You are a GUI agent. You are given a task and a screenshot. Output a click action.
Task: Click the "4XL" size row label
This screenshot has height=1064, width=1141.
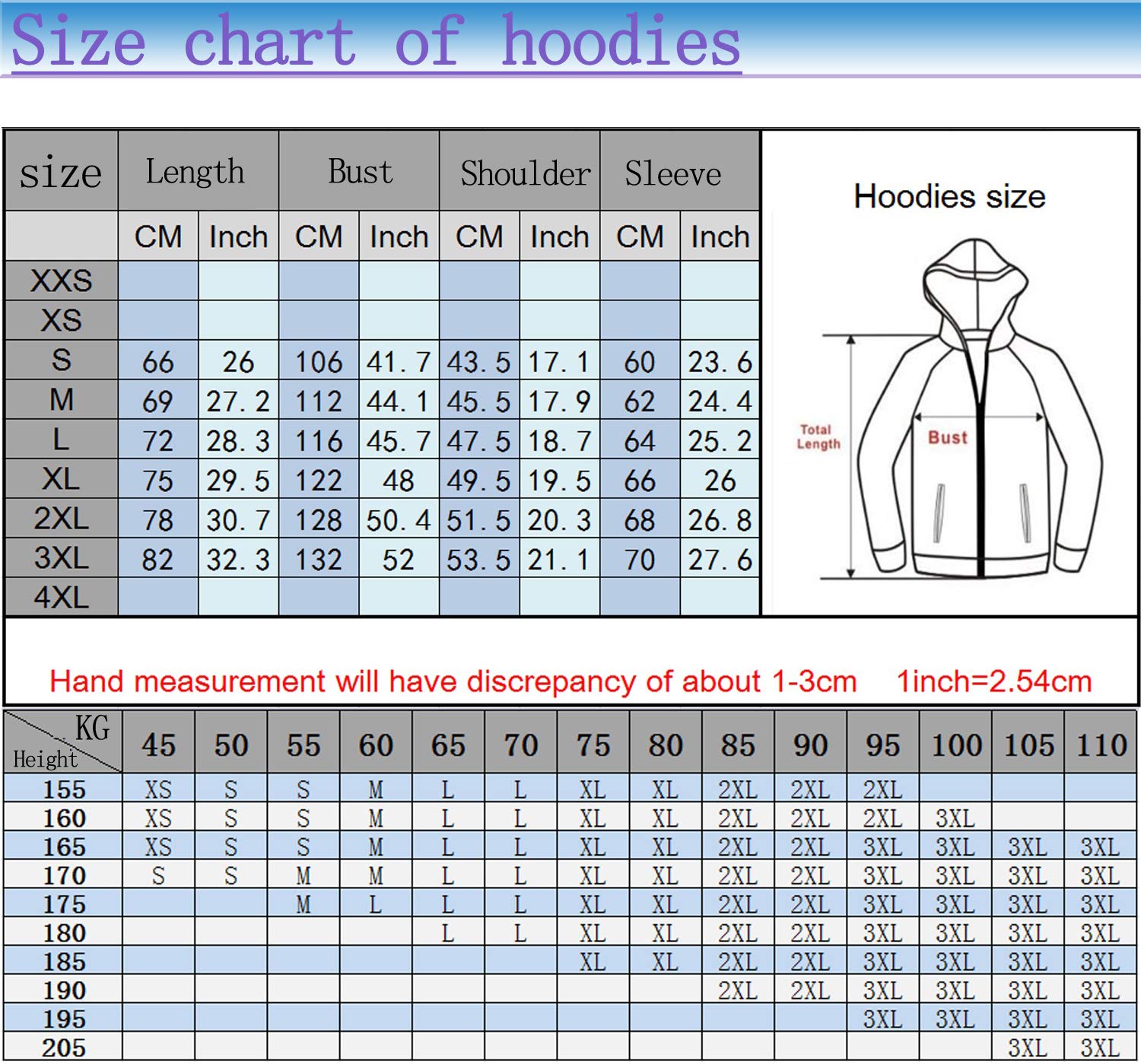(x=61, y=597)
